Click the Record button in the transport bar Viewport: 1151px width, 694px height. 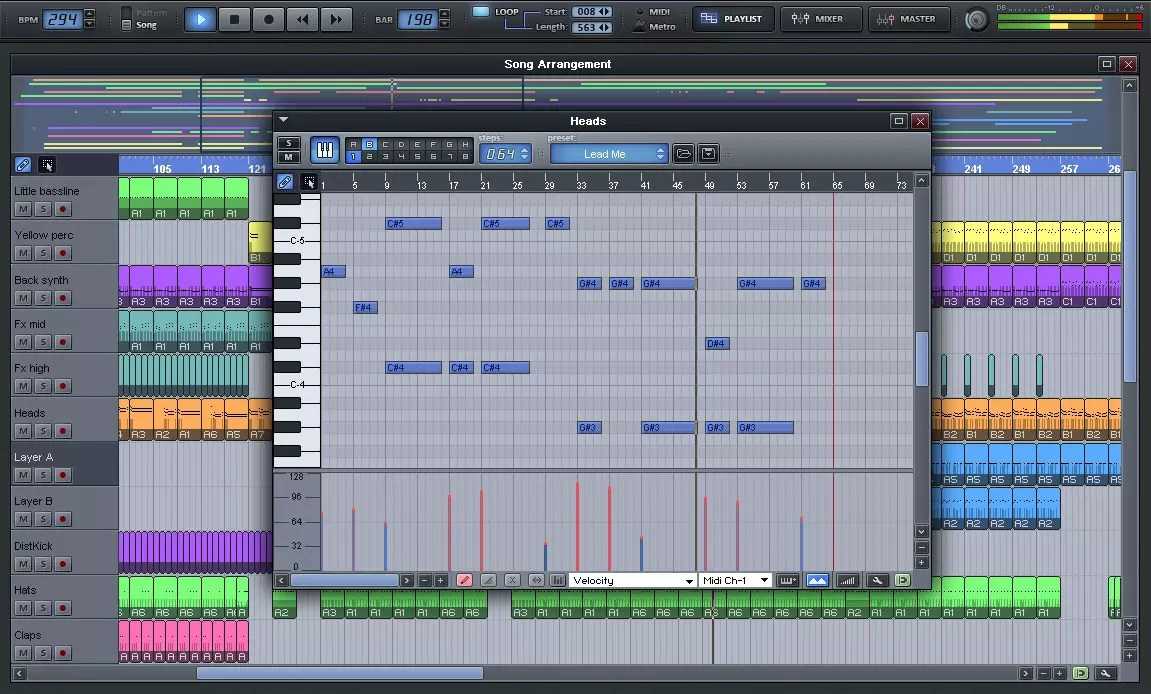coord(268,19)
